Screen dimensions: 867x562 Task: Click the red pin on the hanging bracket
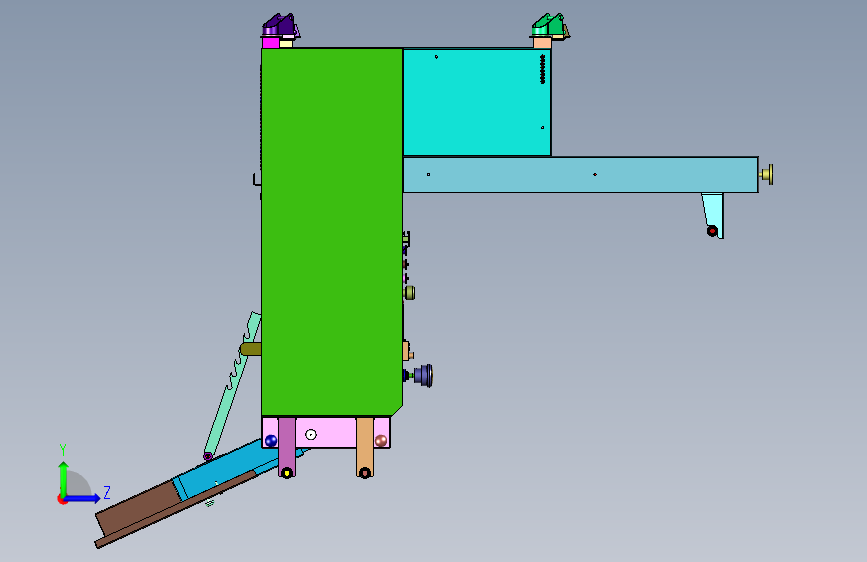712,231
